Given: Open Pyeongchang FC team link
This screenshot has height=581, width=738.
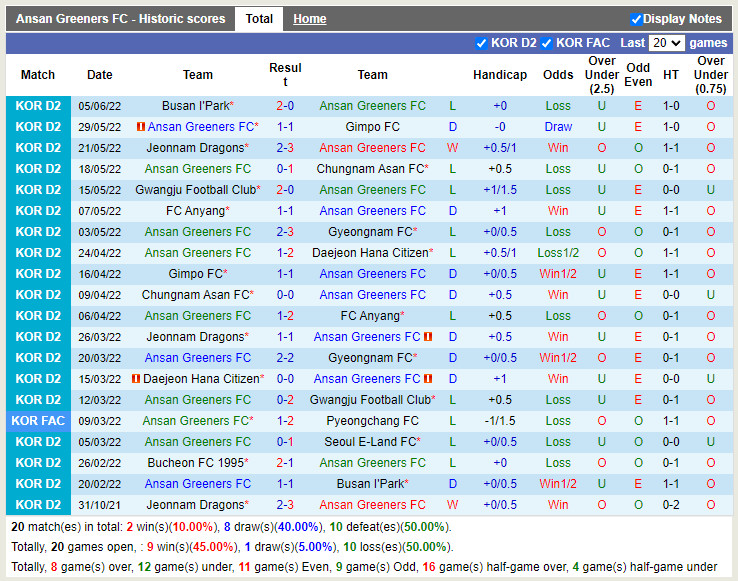Looking at the screenshot, I should [372, 421].
